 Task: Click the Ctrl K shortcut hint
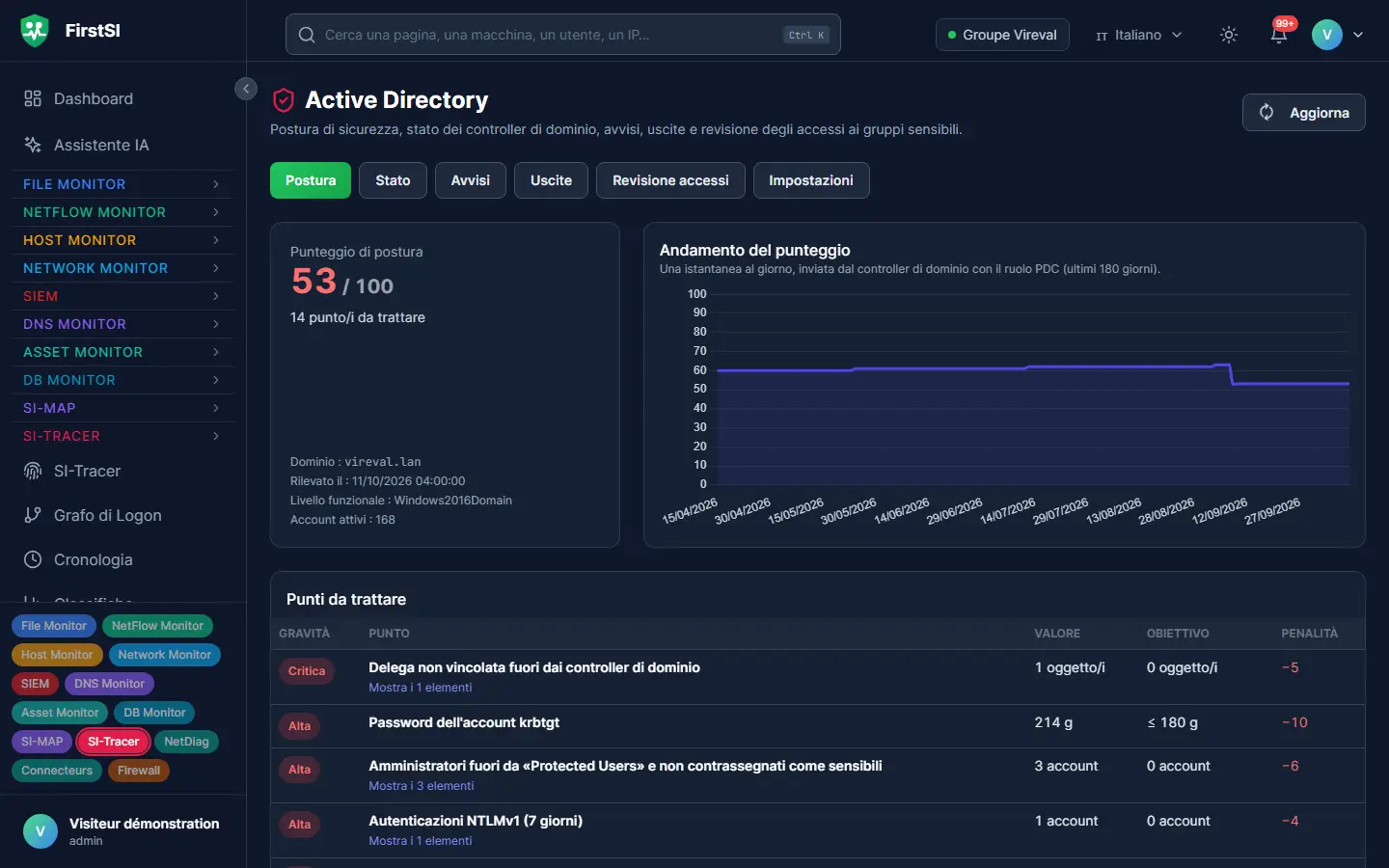click(806, 35)
